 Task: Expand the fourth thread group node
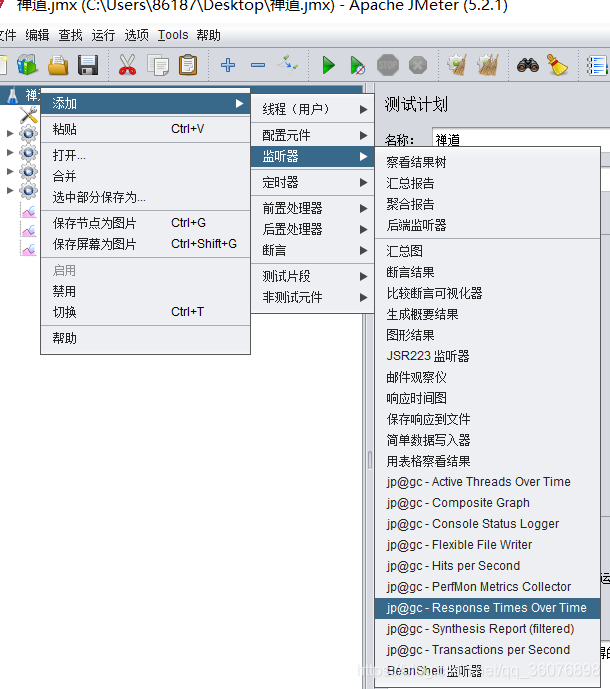click(x=10, y=190)
